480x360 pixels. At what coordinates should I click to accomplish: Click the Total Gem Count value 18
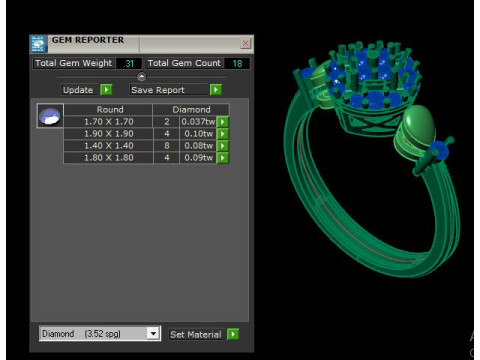pos(237,63)
